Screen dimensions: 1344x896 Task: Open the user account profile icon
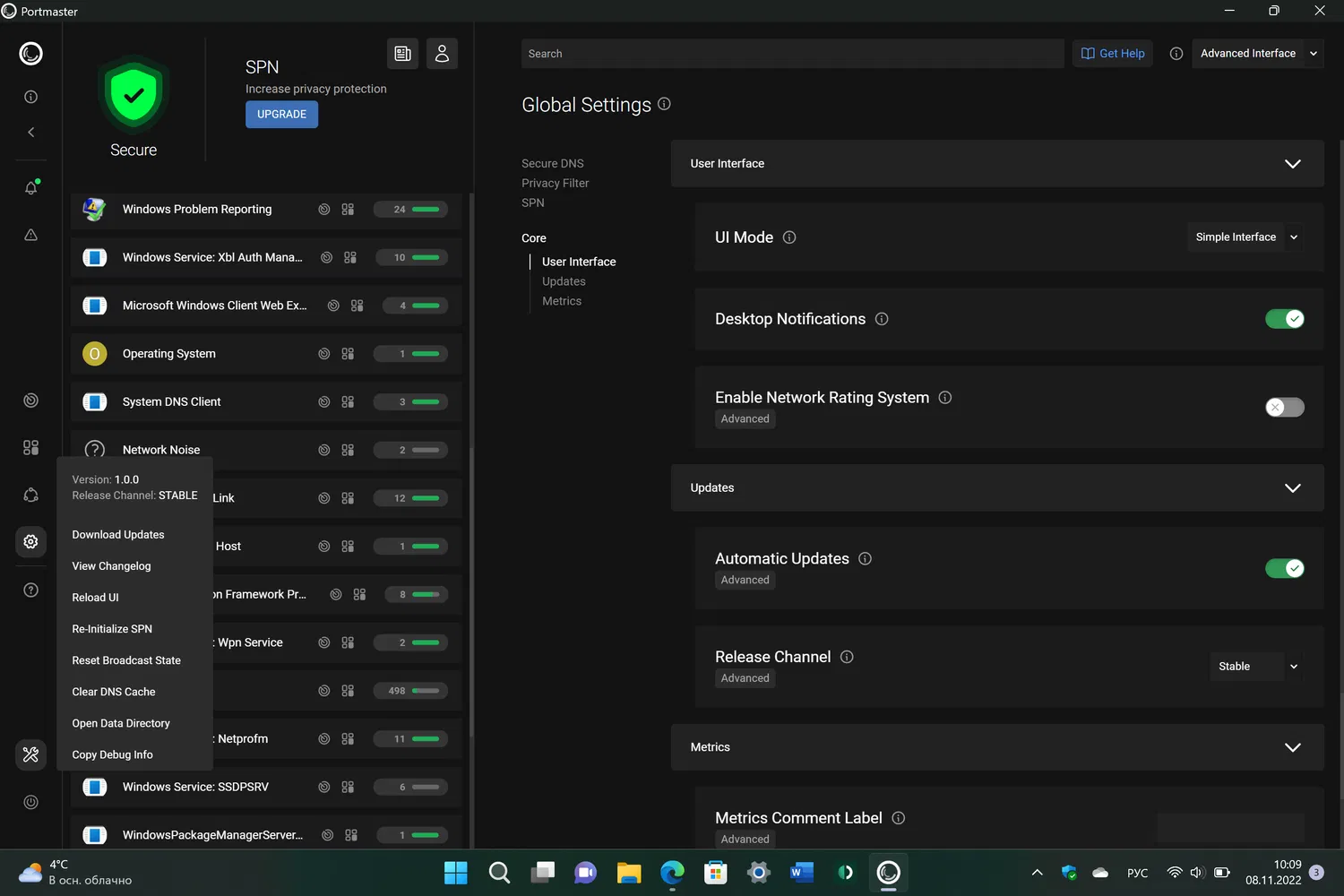442,54
